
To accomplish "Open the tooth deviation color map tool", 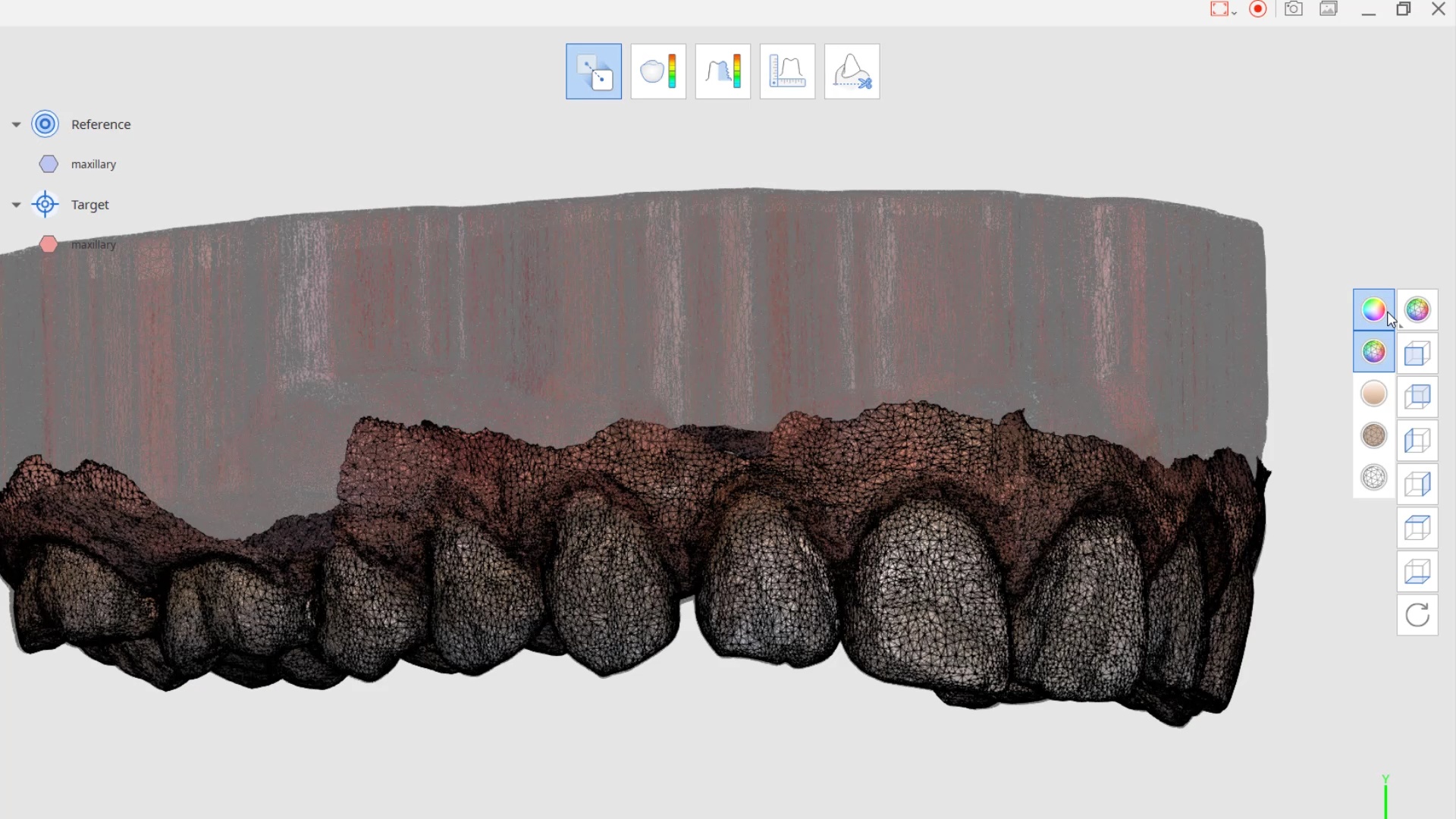I will pyautogui.click(x=658, y=71).
